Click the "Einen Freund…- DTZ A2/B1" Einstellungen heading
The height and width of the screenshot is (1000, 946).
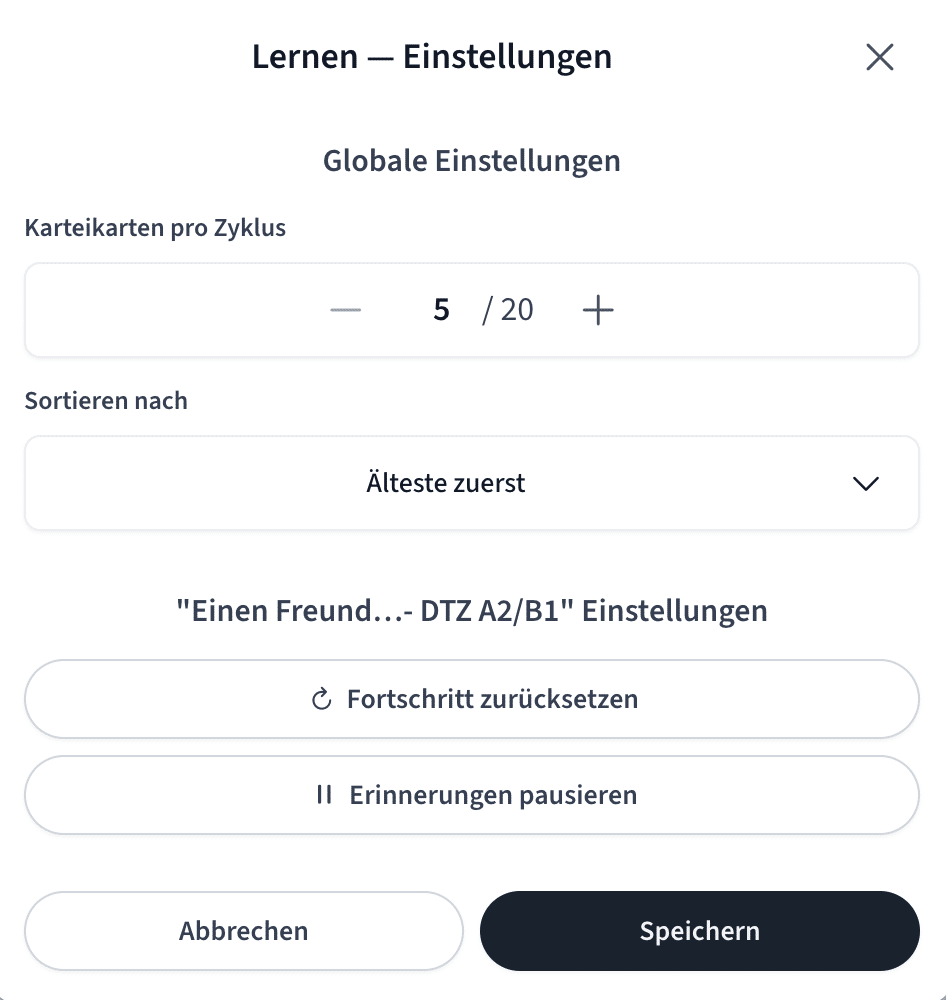click(x=471, y=611)
